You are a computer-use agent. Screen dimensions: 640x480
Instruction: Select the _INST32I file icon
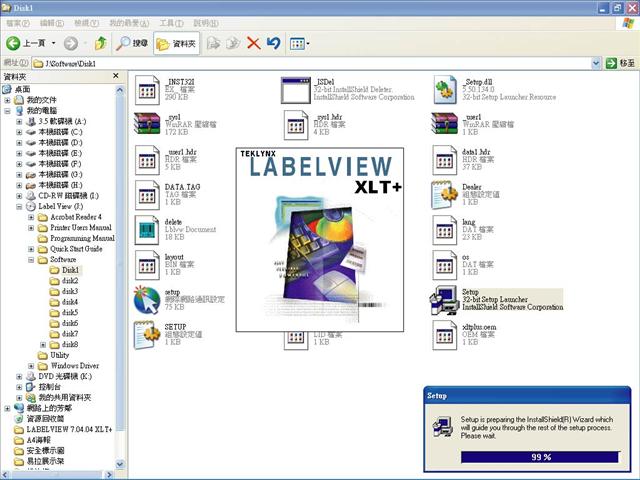[x=147, y=90]
